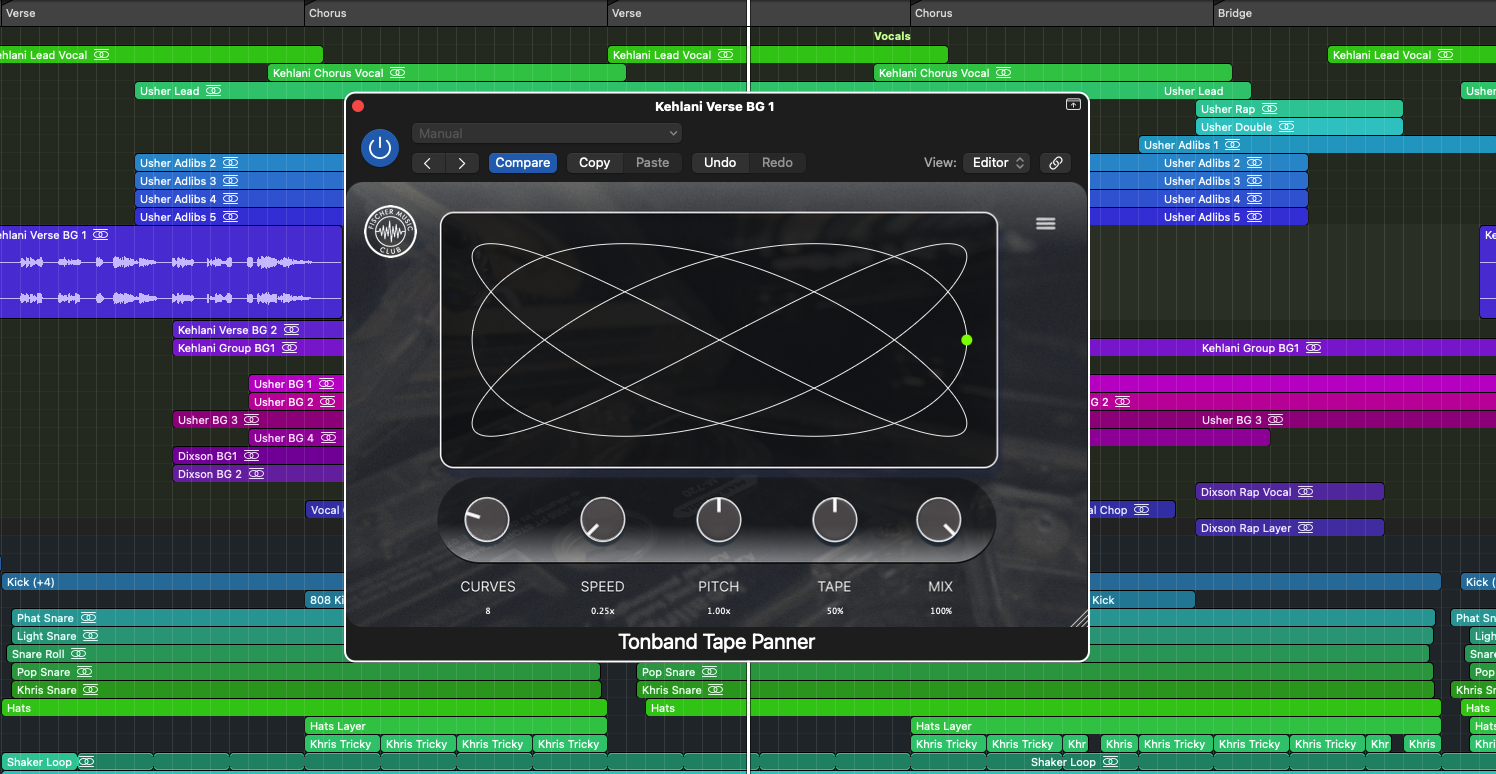Click the loop icon on Shaker Loop region at left
The height and width of the screenshot is (774, 1496).
[87, 762]
